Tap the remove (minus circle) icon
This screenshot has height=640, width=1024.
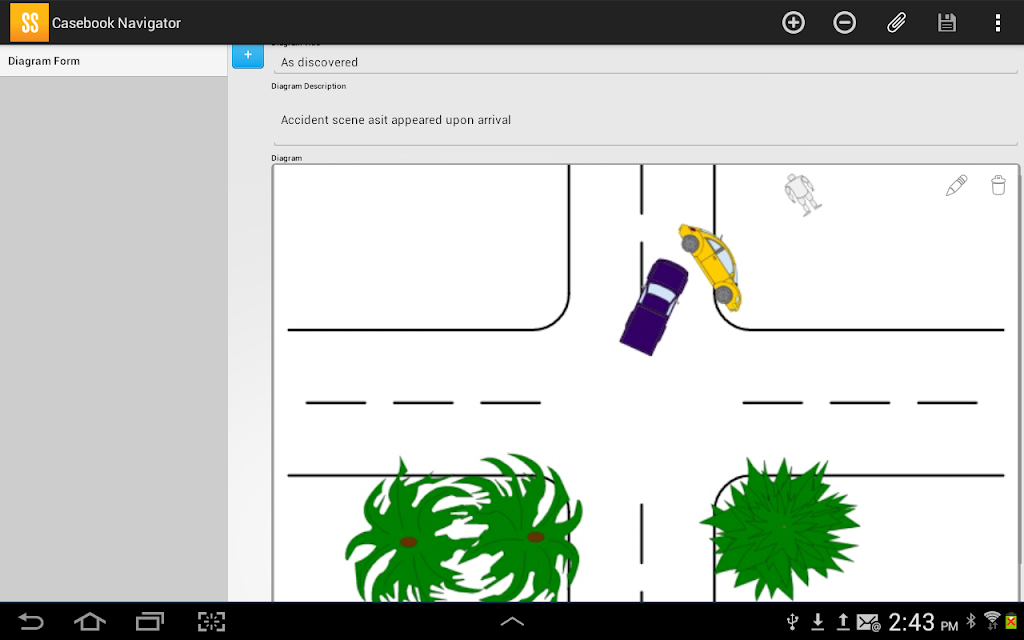coord(845,22)
